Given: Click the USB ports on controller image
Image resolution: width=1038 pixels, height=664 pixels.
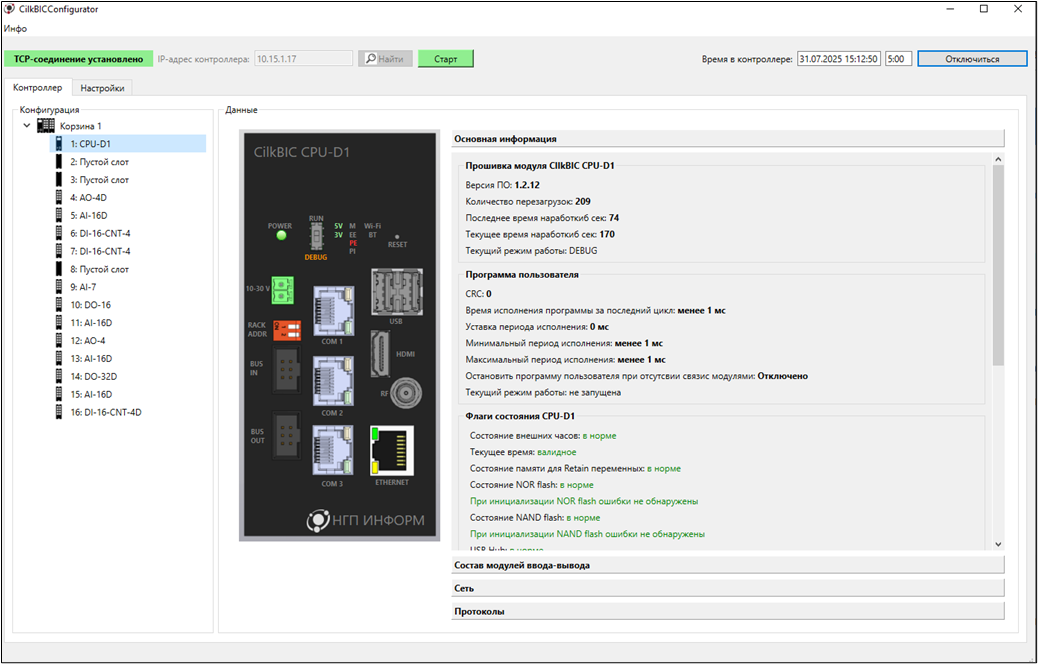Looking at the screenshot, I should pos(397,292).
